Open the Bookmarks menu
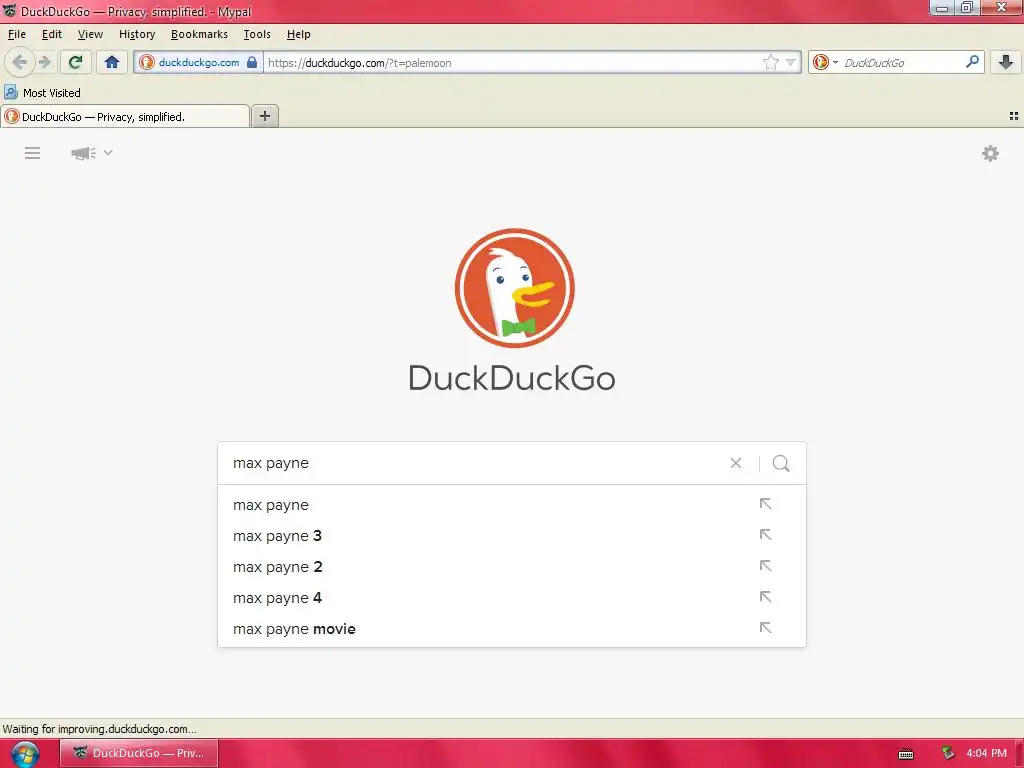The width and height of the screenshot is (1024, 768). 199,34
